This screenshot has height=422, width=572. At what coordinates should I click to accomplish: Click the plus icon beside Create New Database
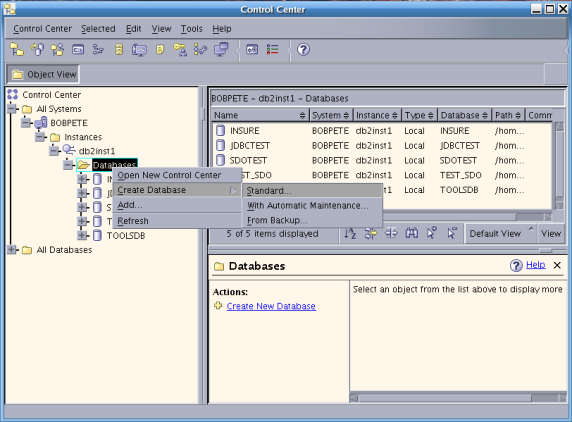click(218, 306)
